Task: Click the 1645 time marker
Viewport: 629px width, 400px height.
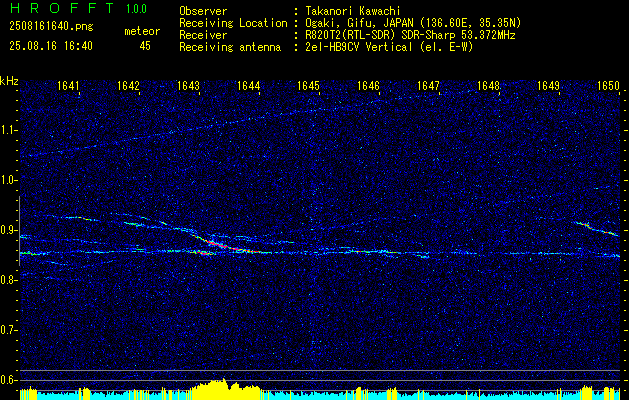Action: point(308,85)
